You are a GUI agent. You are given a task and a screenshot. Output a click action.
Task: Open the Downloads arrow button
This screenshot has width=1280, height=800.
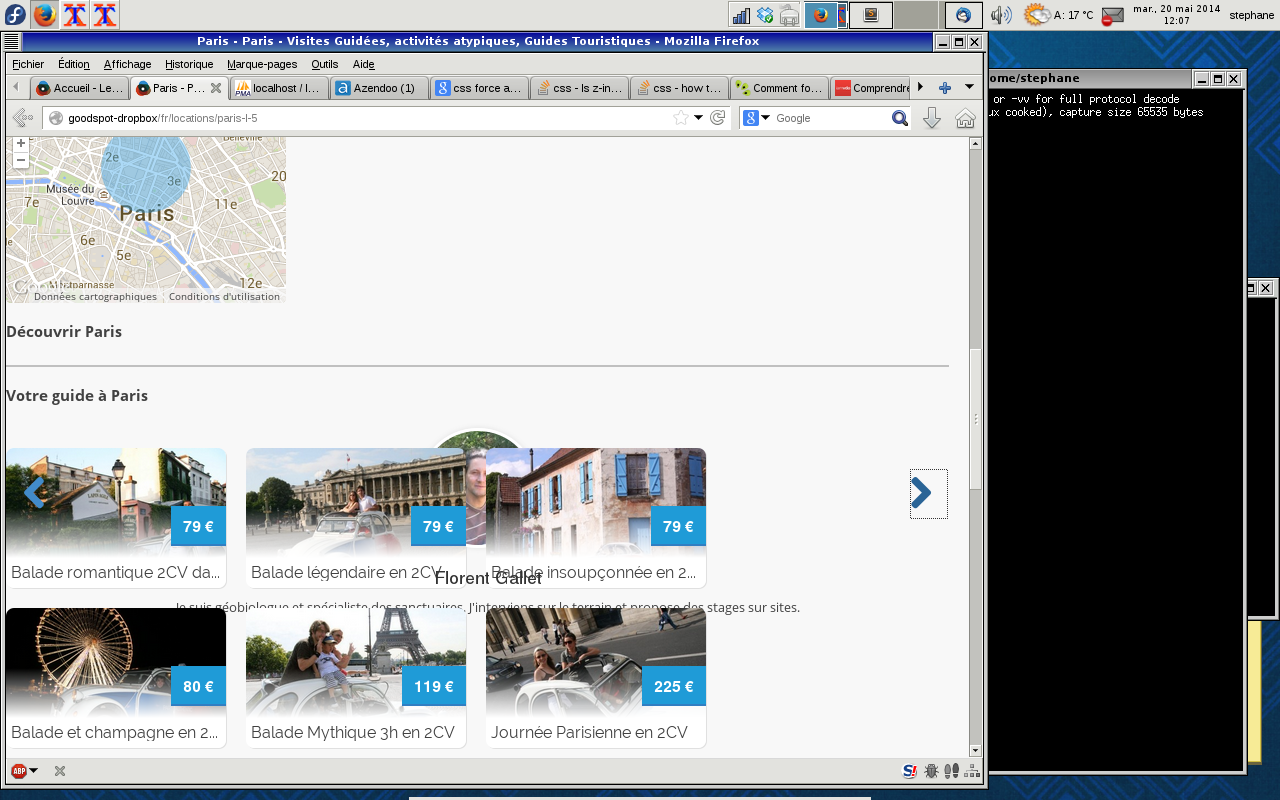click(931, 118)
